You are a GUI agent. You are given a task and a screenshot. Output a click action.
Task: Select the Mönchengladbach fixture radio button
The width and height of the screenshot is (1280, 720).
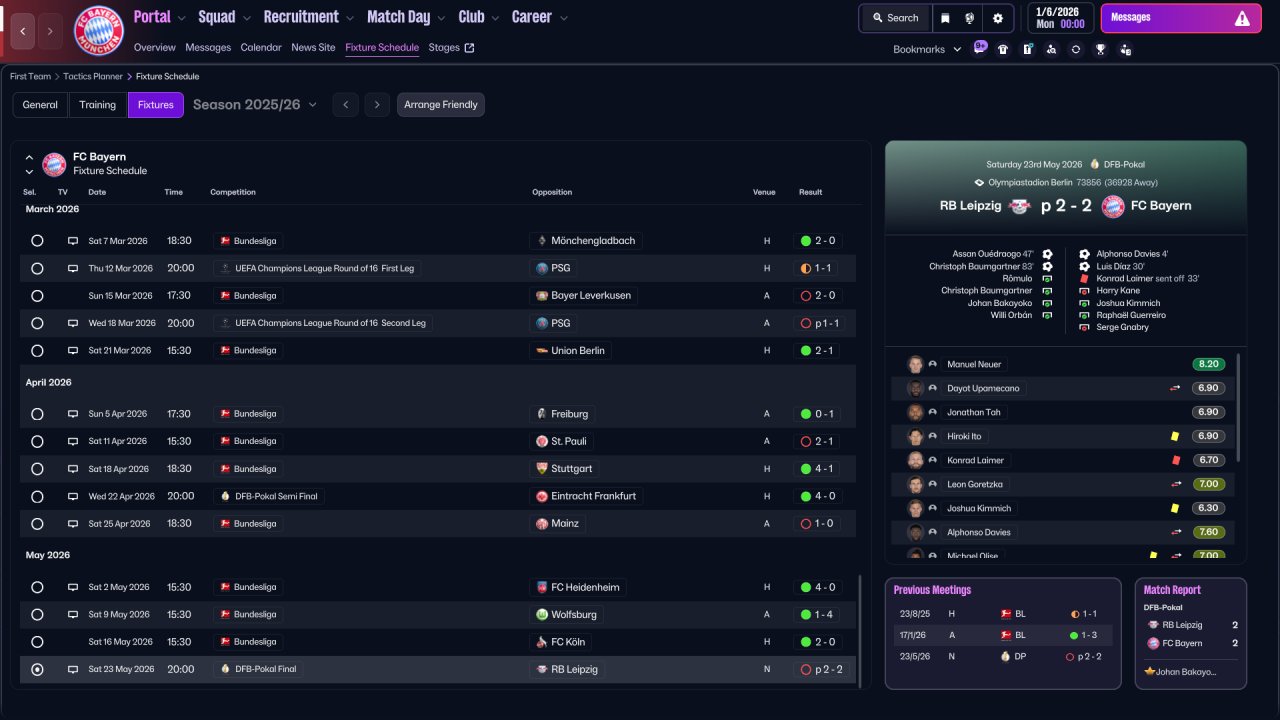point(37,241)
